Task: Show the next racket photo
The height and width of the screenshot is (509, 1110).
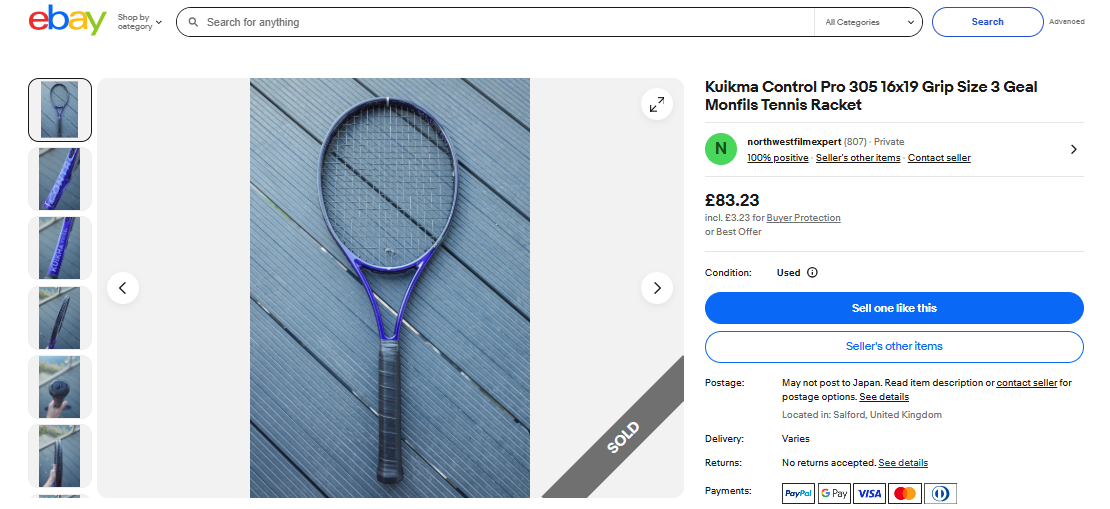Action: (x=657, y=288)
